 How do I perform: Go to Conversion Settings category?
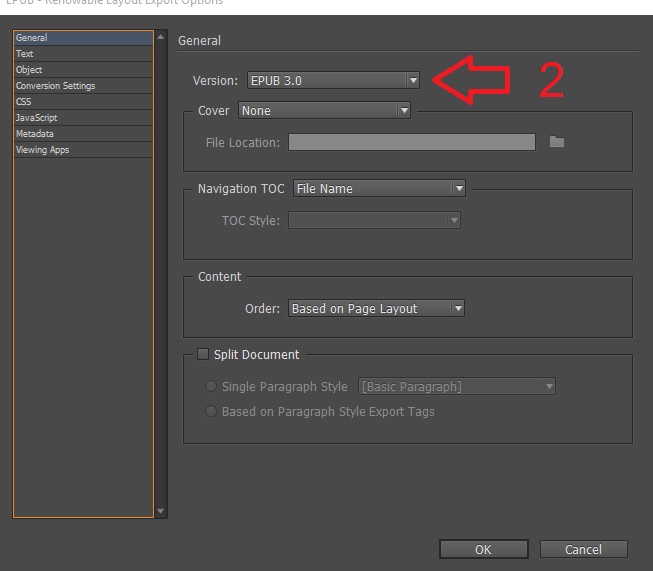(83, 86)
